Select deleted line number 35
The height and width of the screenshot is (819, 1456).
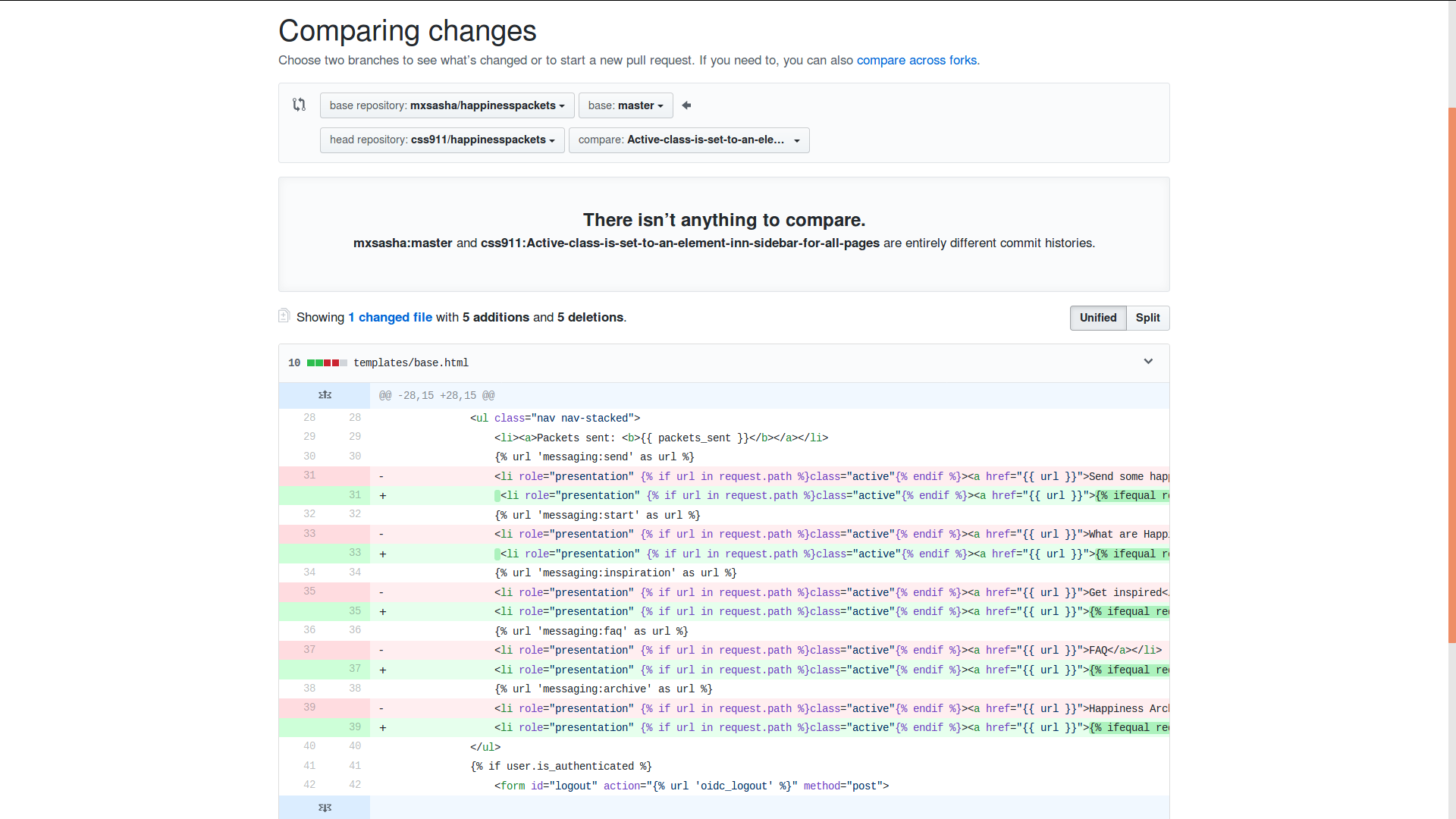tap(309, 591)
